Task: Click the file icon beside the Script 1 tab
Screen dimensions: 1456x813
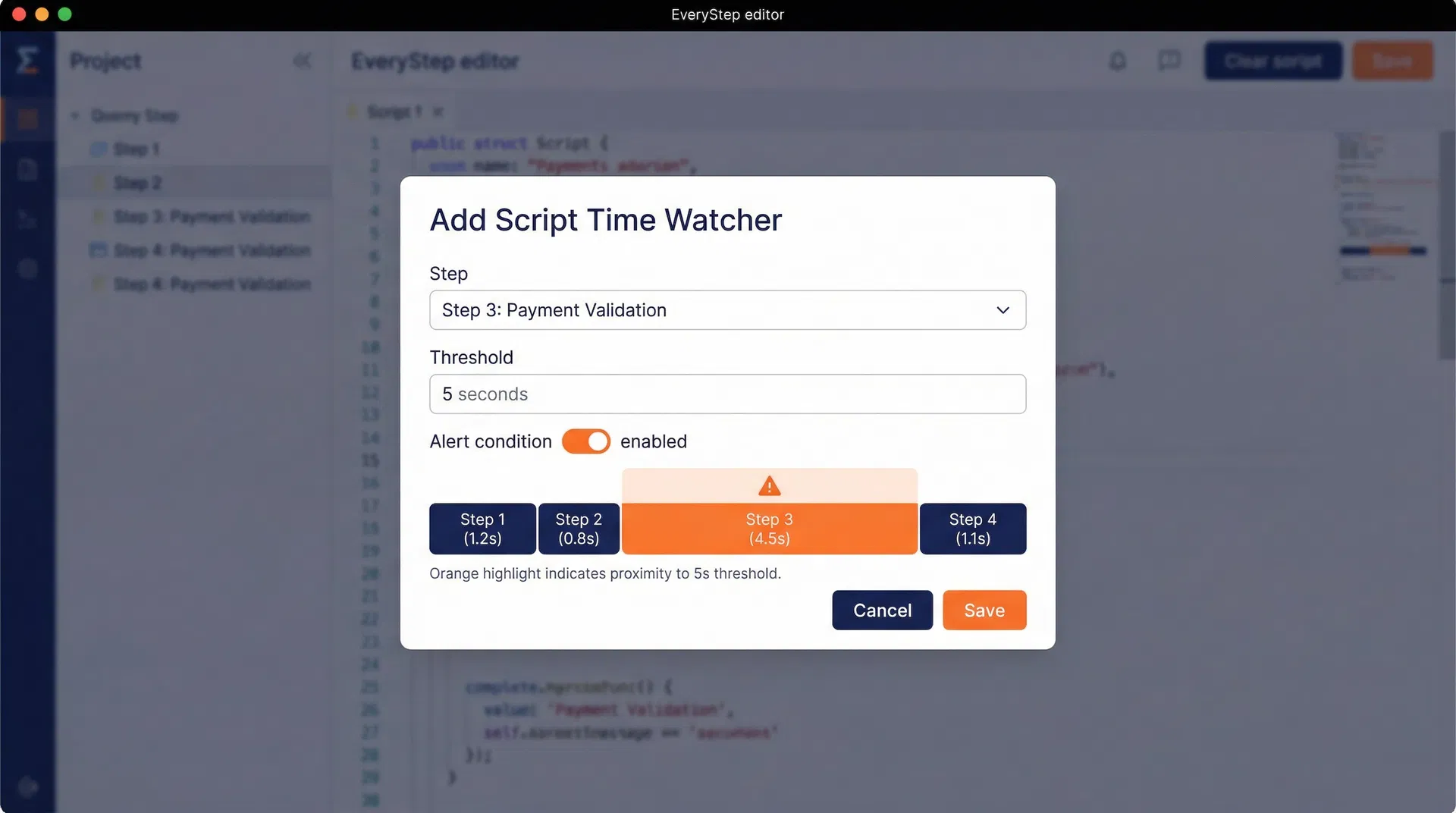Action: (353, 111)
